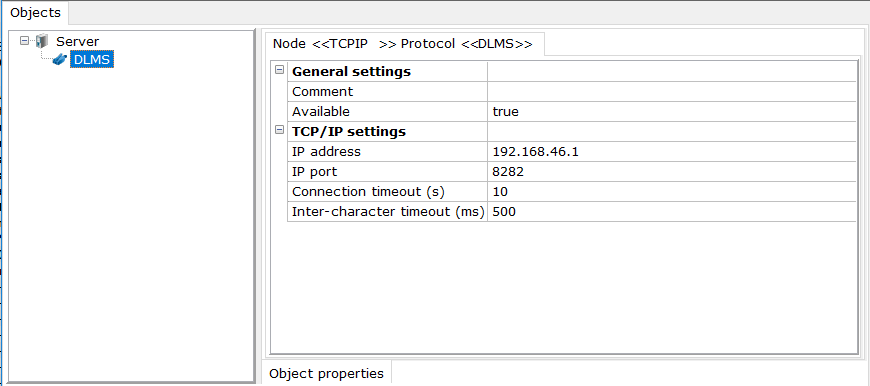Select the Object properties tab
870x386 pixels.
tap(326, 373)
